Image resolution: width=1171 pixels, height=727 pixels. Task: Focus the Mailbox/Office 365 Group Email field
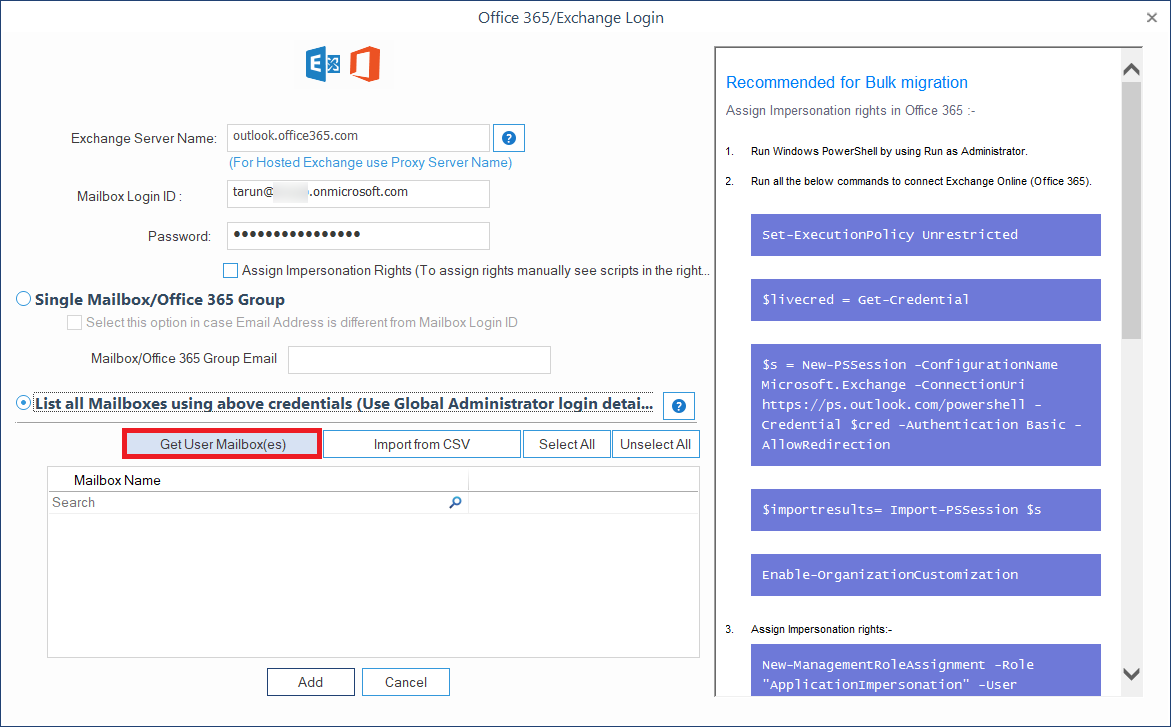click(x=420, y=360)
